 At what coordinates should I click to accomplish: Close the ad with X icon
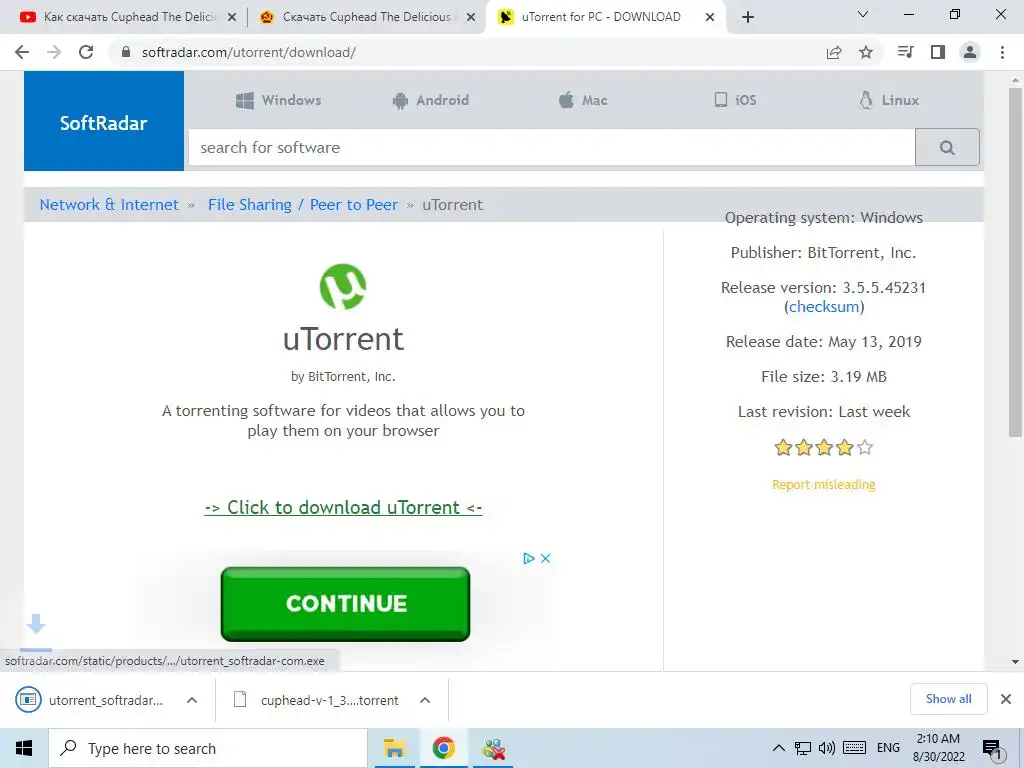(545, 558)
